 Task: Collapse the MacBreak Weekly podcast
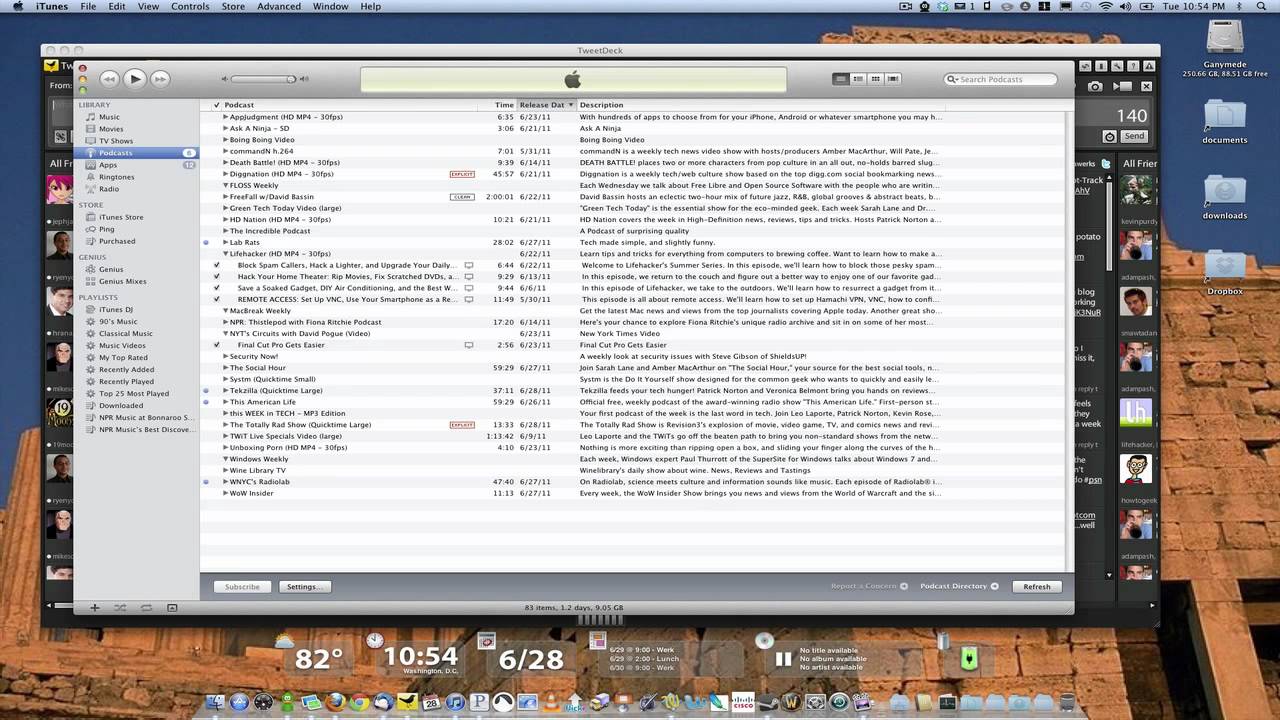(226, 311)
